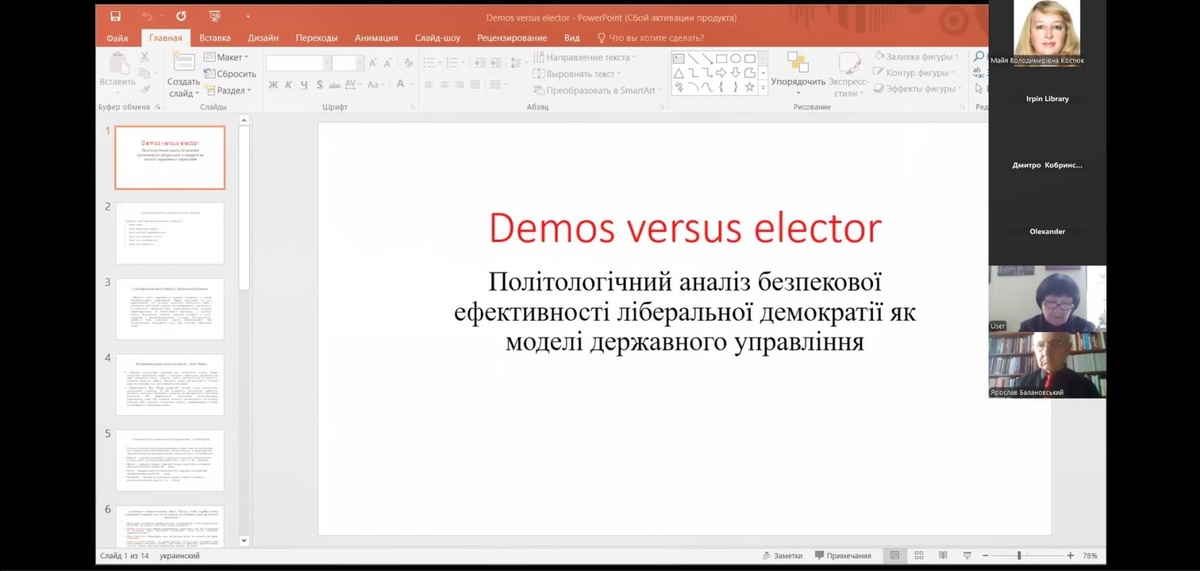Toggle bold Ж formatting
The height and width of the screenshot is (571, 1200).
[273, 84]
